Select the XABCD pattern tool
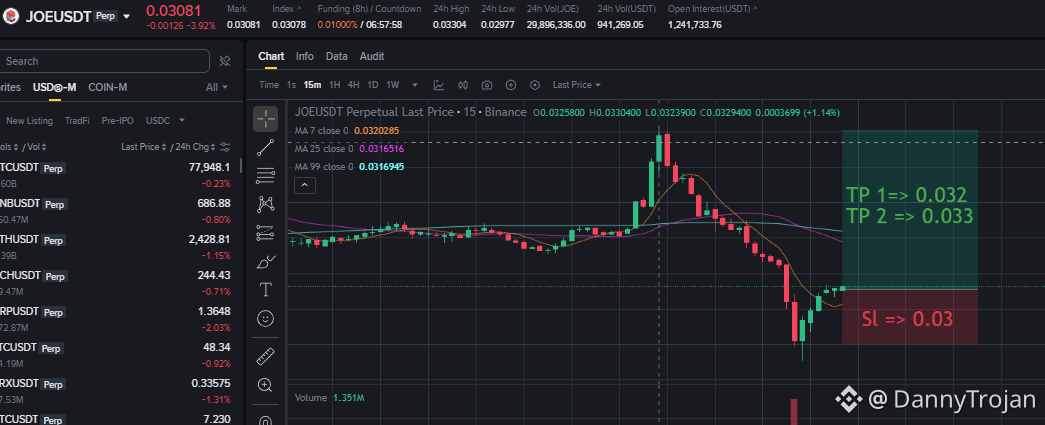Screen dimensions: 1045x425 pos(266,205)
